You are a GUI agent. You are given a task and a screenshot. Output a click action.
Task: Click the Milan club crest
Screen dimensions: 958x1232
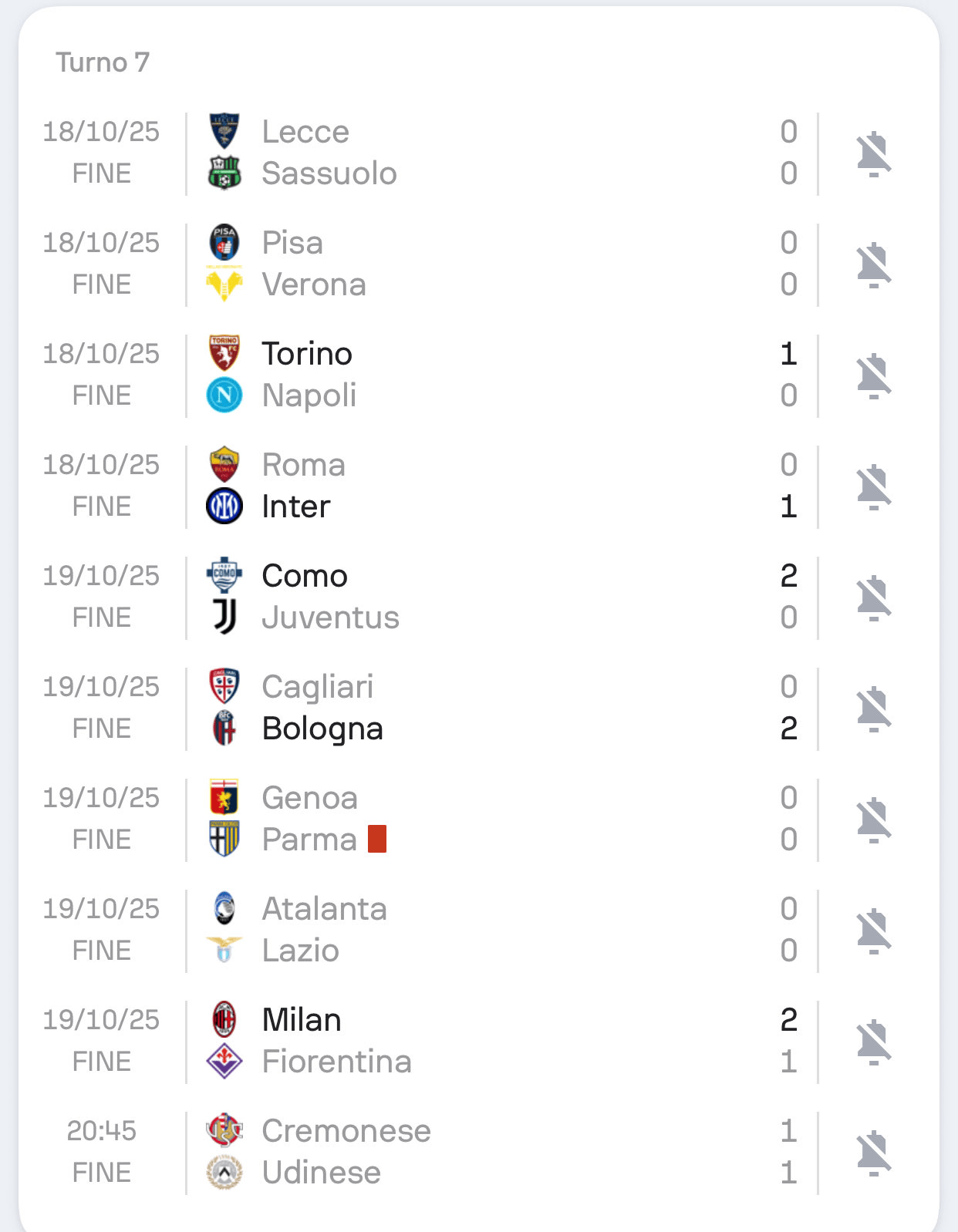point(224,1020)
